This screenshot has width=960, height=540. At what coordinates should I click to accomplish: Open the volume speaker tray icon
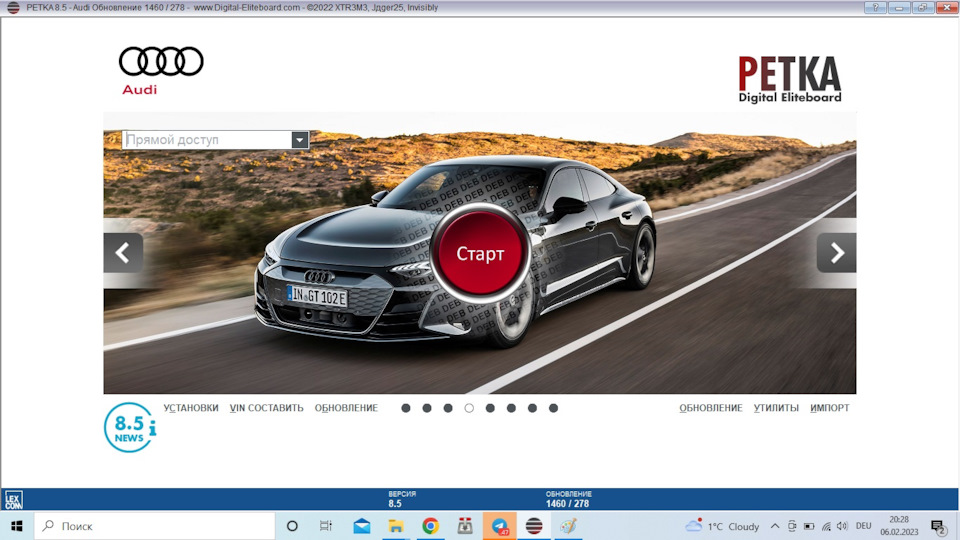[842, 526]
